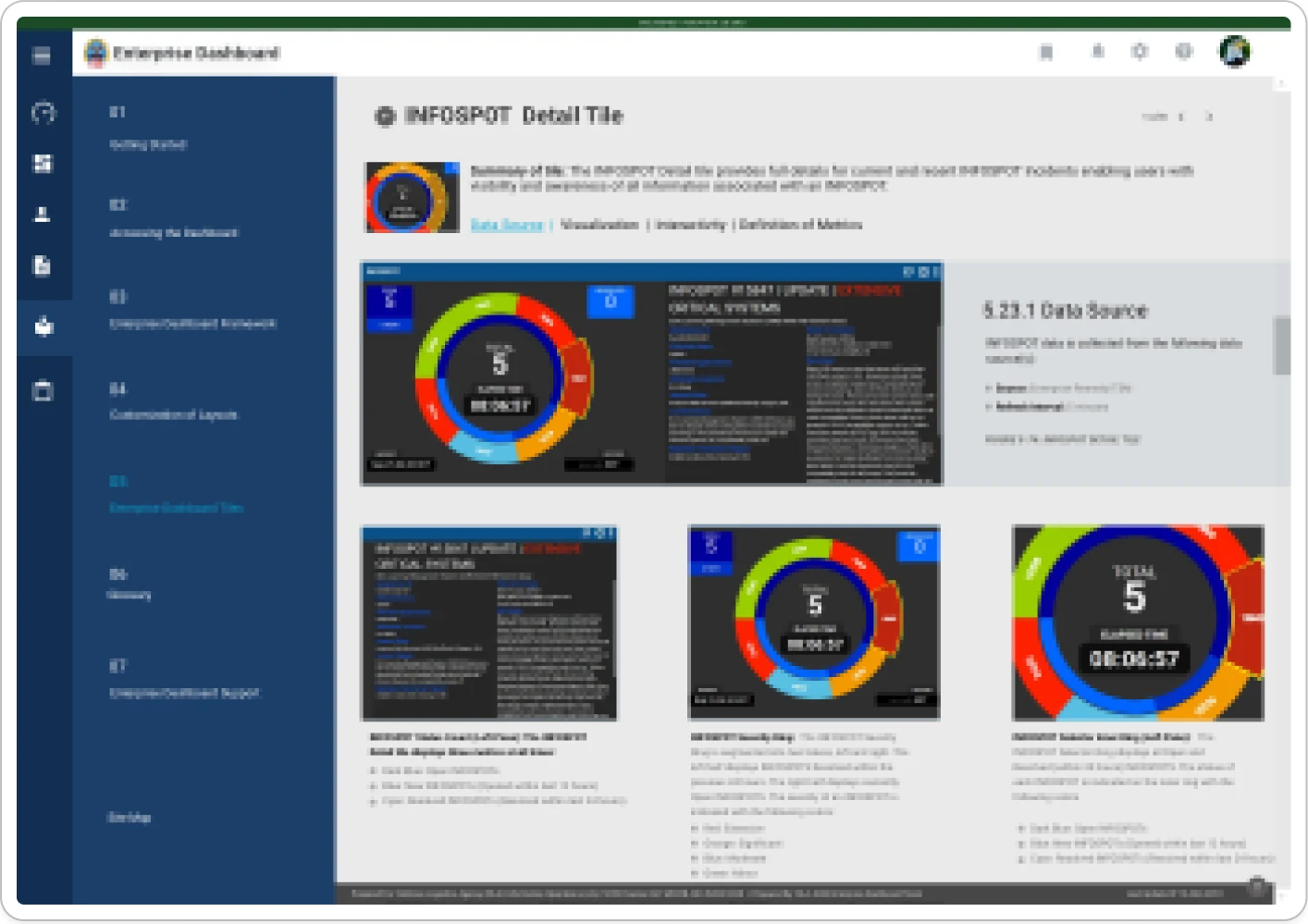Image resolution: width=1308 pixels, height=924 pixels.
Task: Open the INFOSPOT ticket details text thumbnail
Action: (488, 623)
